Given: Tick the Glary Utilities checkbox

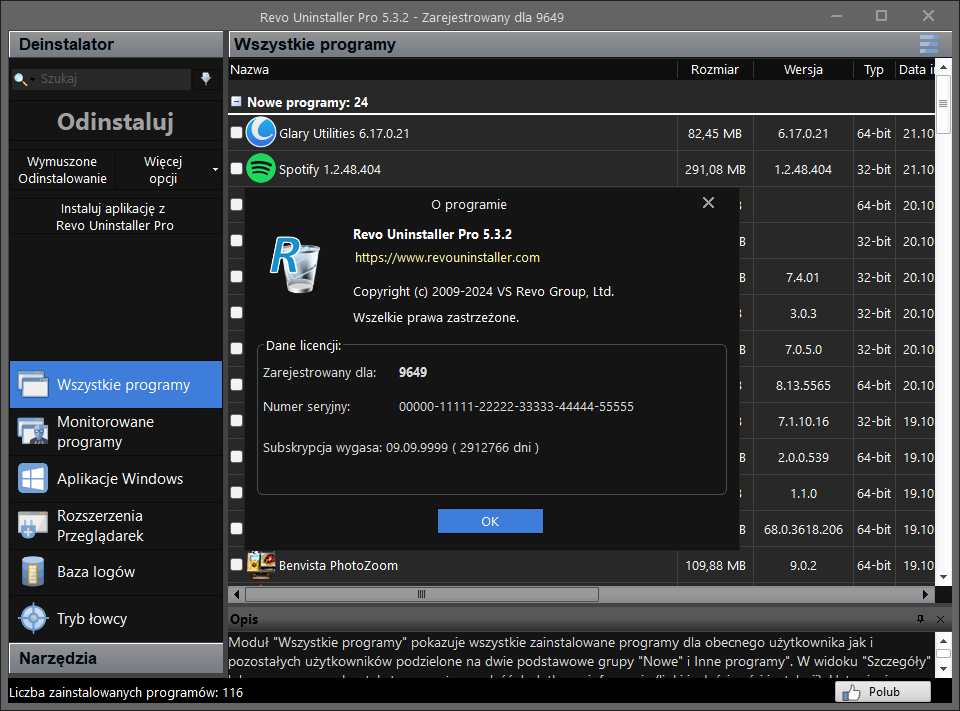Looking at the screenshot, I should (x=236, y=132).
